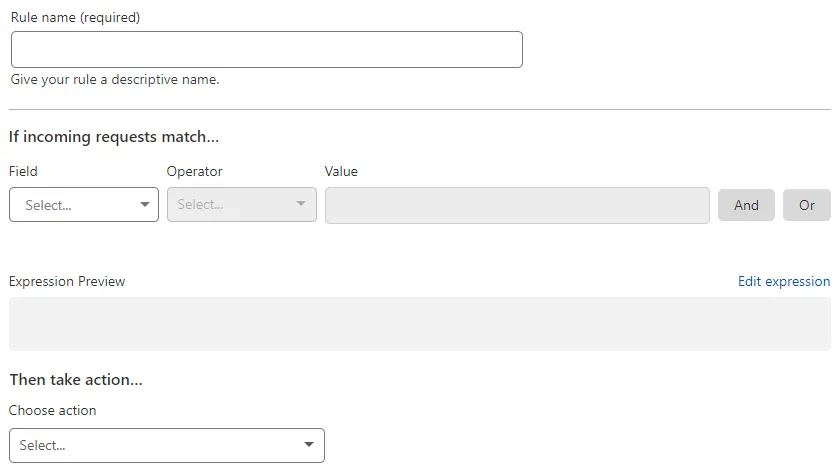Click the "Rule name (required)" label
This screenshot has height=473, width=839.
tap(75, 18)
